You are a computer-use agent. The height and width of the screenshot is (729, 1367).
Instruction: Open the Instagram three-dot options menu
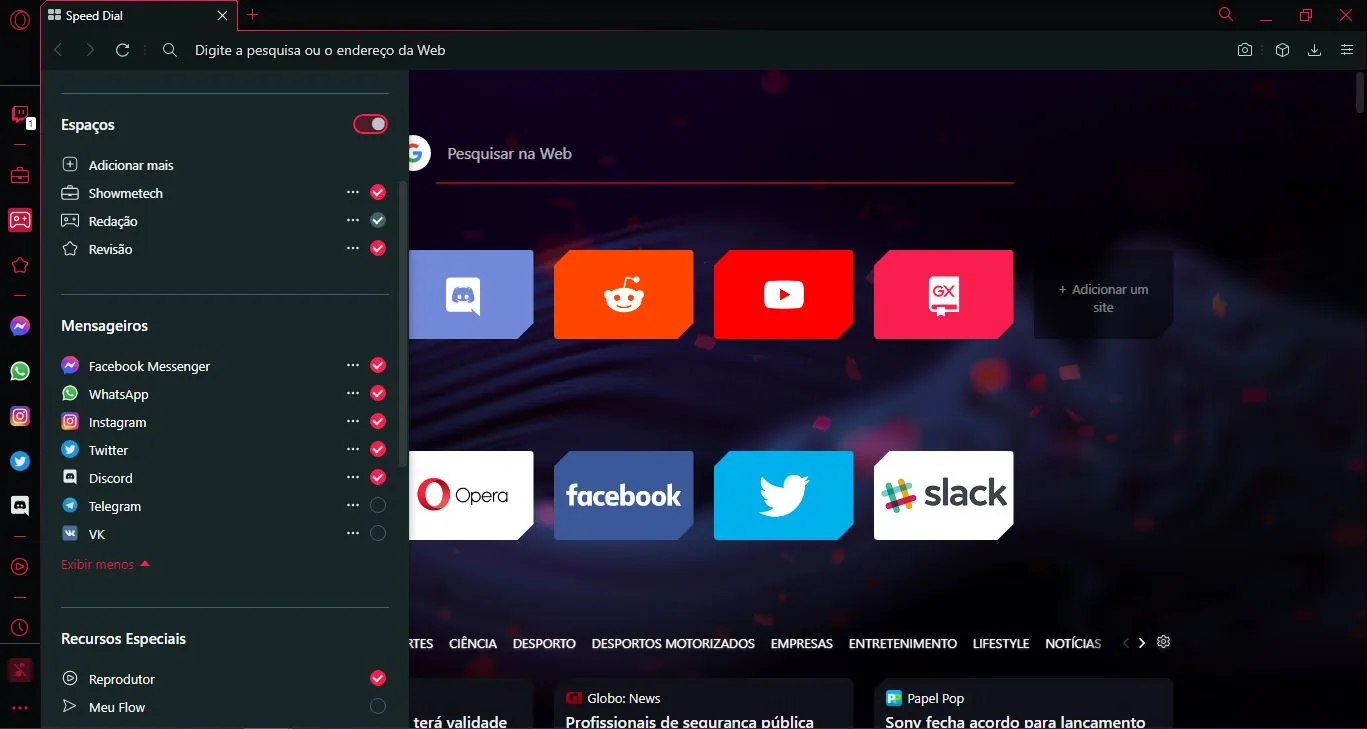pyautogui.click(x=353, y=421)
